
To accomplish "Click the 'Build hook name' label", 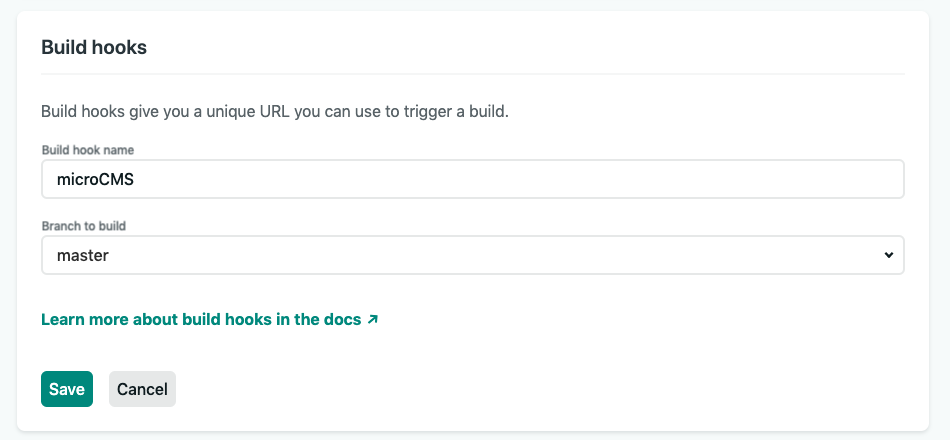I will (88, 150).
